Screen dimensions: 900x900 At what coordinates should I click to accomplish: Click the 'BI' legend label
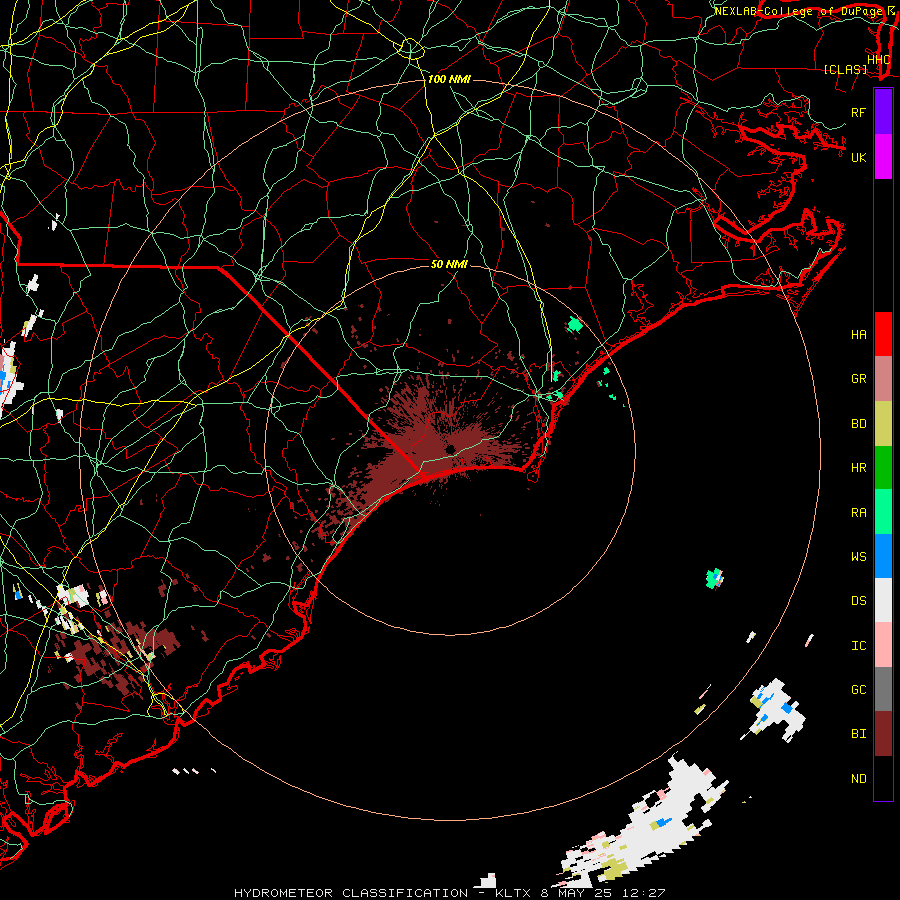[858, 734]
